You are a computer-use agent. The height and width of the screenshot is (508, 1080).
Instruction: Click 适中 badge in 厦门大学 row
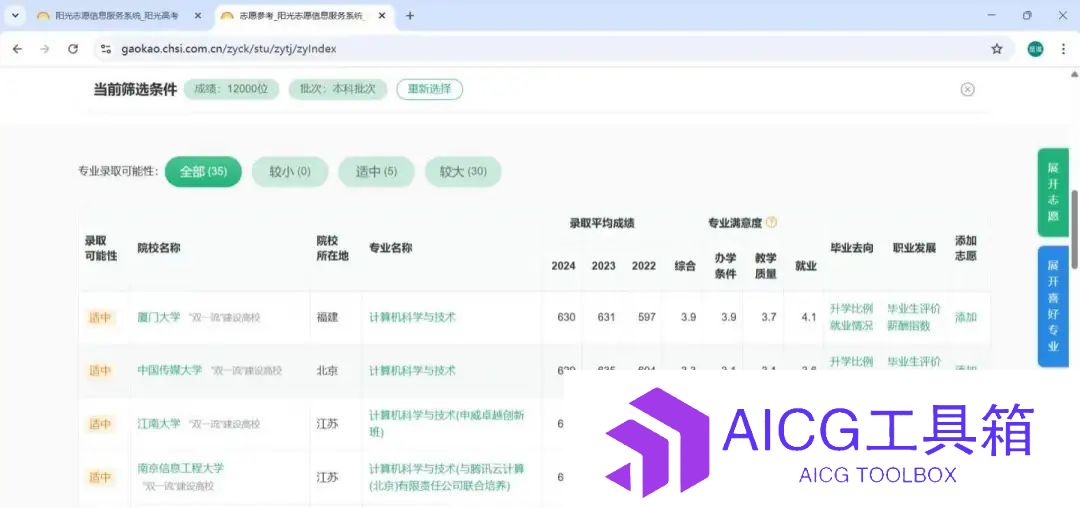coord(100,317)
